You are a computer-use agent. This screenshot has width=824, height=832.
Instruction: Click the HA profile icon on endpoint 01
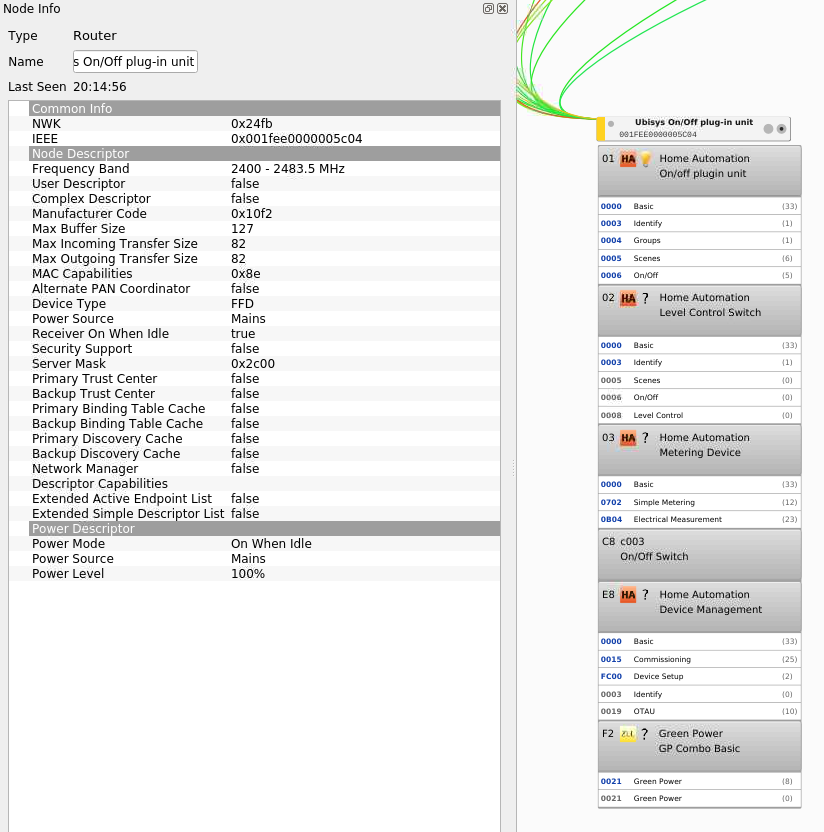(x=626, y=158)
